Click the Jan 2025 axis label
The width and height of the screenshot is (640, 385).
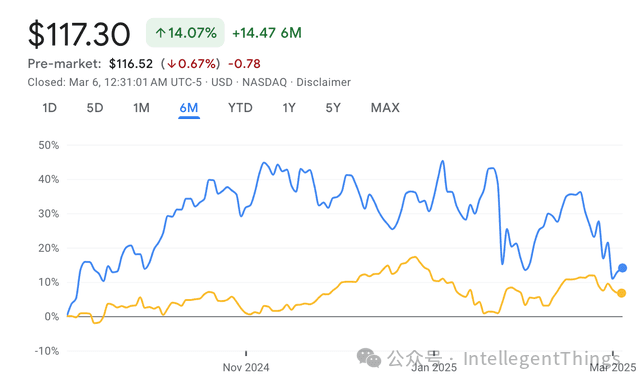434,367
